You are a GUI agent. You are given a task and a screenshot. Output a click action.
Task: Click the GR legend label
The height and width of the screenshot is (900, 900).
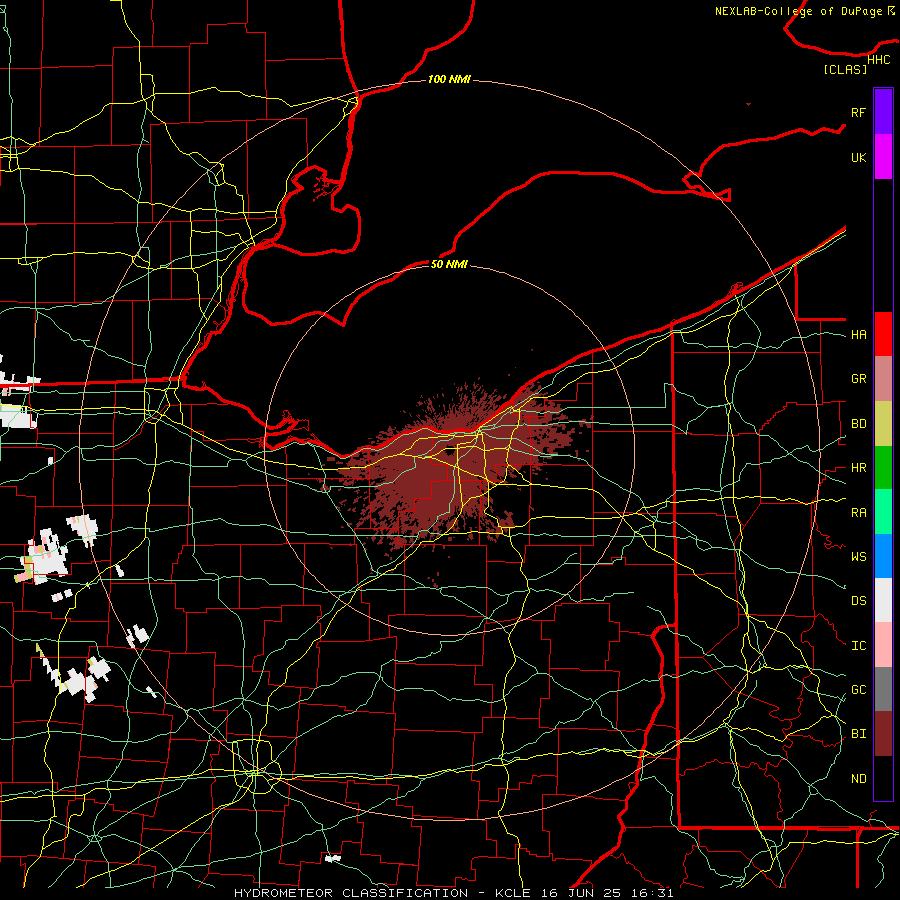[858, 379]
